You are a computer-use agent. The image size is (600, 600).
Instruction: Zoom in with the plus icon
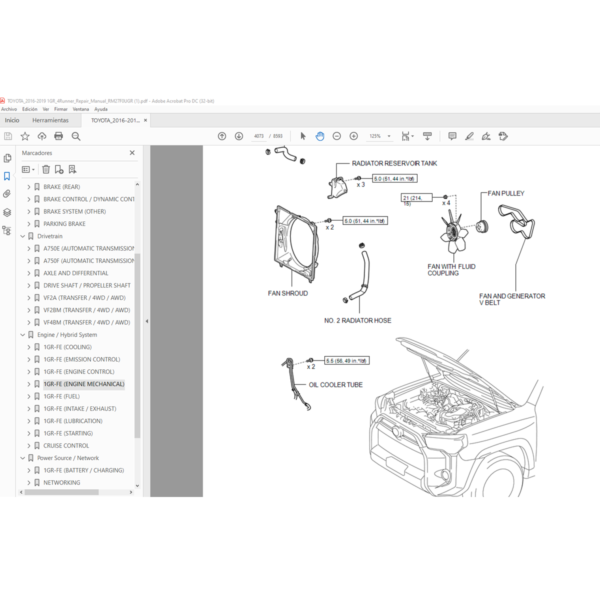coord(354,136)
